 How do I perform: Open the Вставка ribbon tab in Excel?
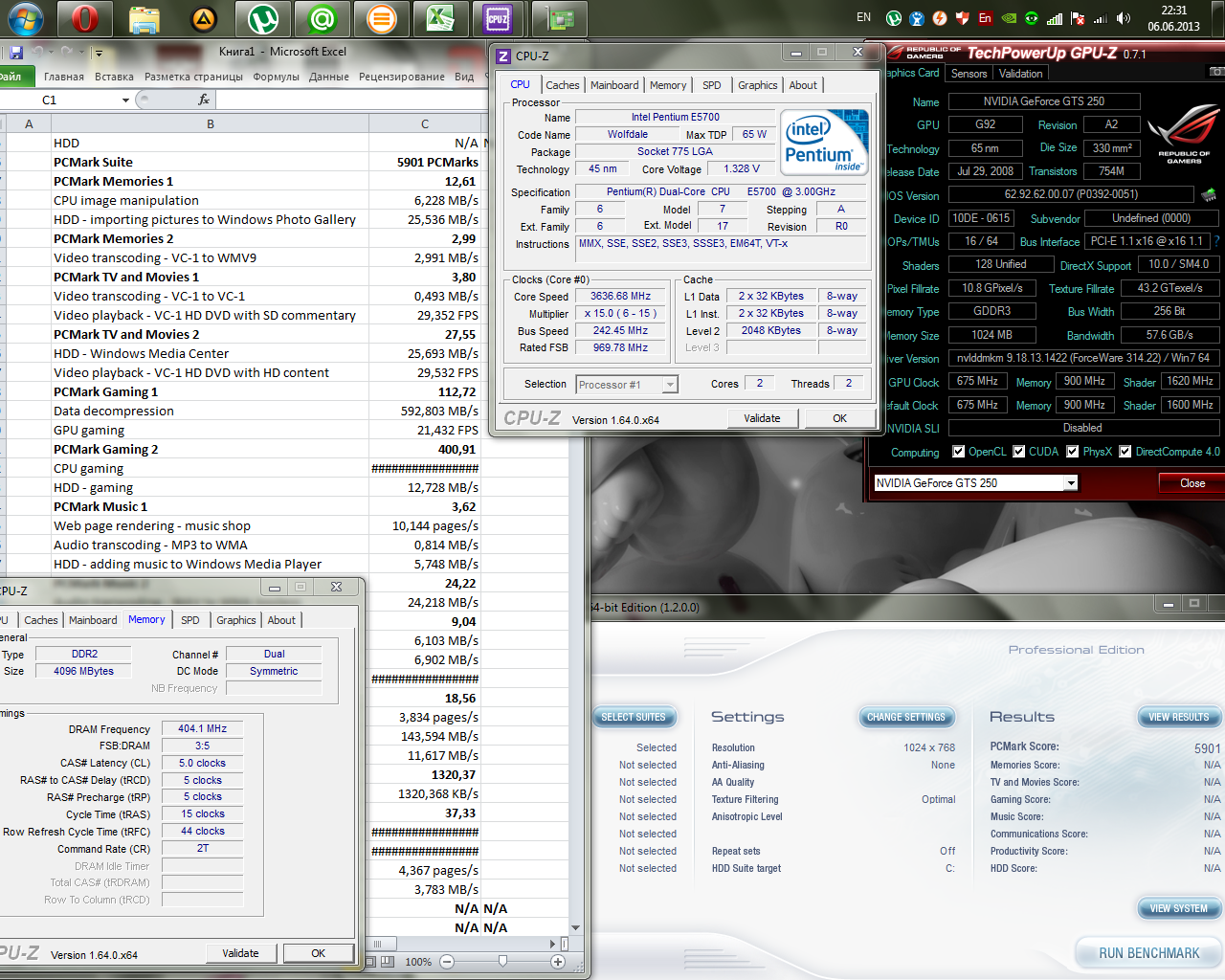click(115, 77)
